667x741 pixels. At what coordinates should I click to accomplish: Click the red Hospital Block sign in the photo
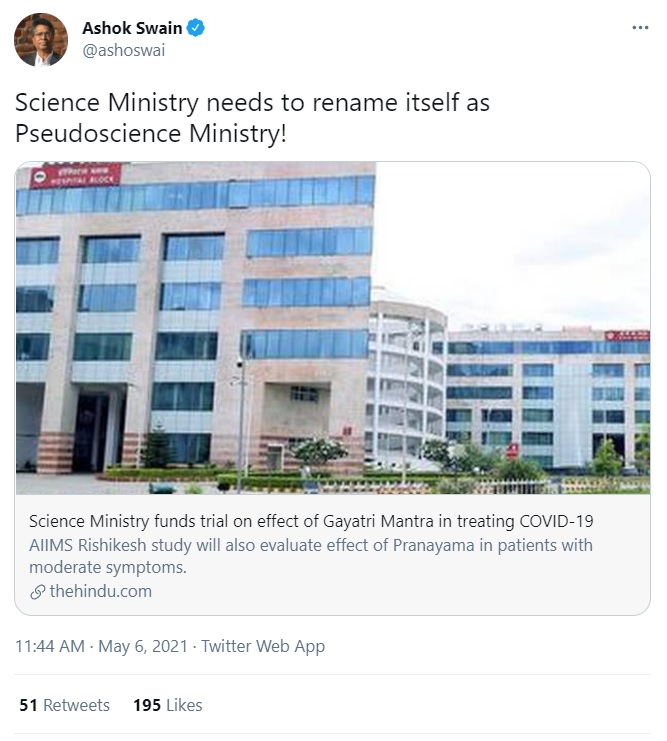[75, 177]
